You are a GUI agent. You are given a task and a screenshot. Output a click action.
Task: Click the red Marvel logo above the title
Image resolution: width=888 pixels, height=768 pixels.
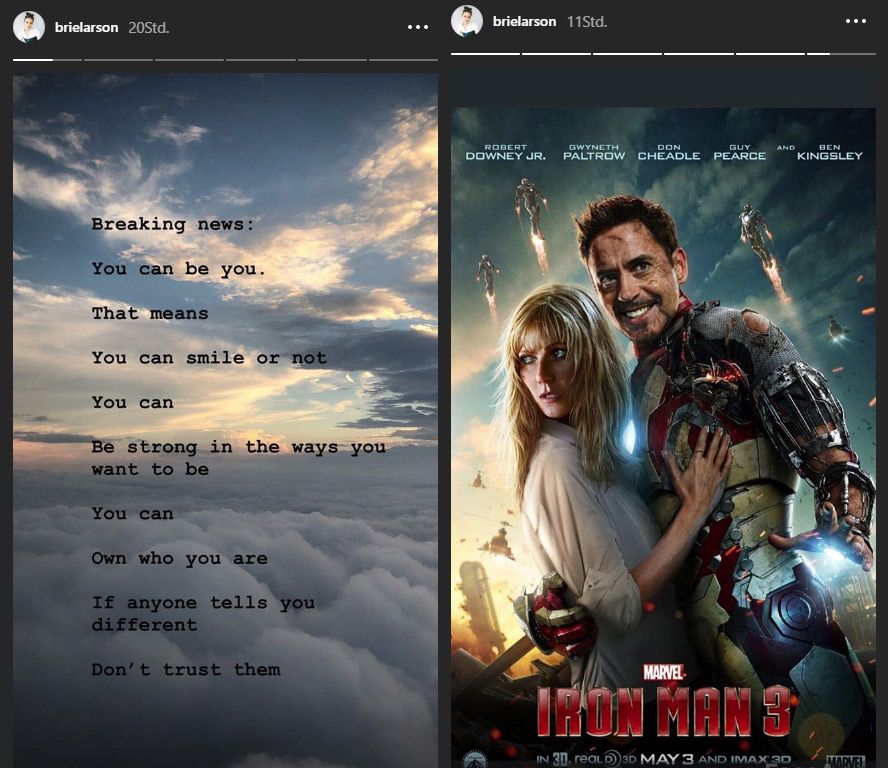(x=664, y=673)
